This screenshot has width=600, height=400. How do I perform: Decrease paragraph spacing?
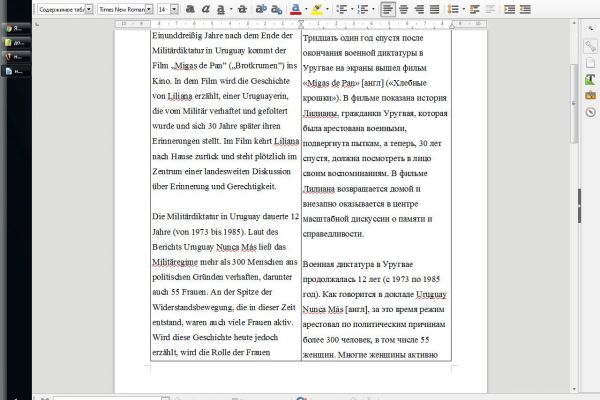[490, 9]
